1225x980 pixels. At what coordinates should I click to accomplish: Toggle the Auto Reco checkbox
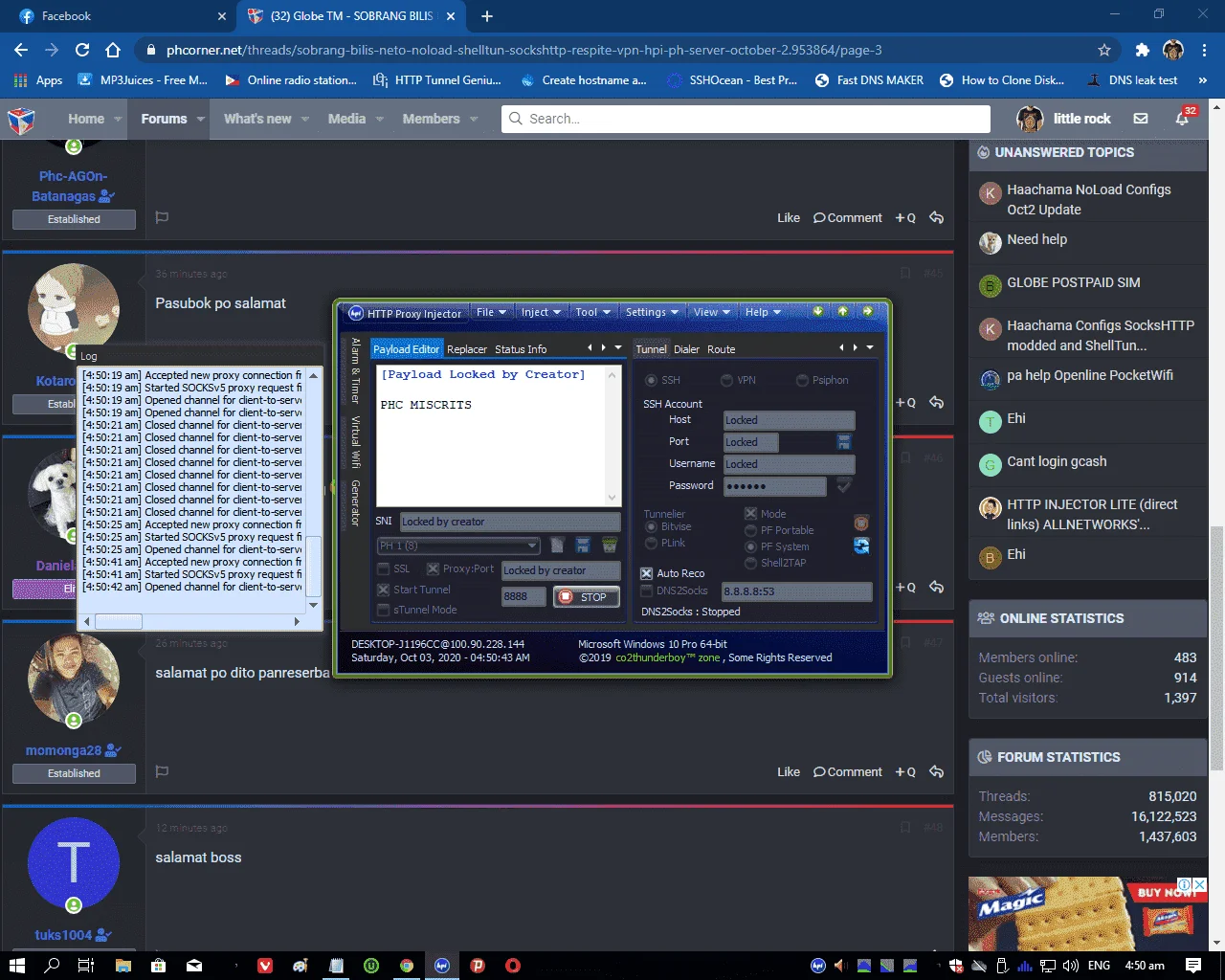click(646, 573)
